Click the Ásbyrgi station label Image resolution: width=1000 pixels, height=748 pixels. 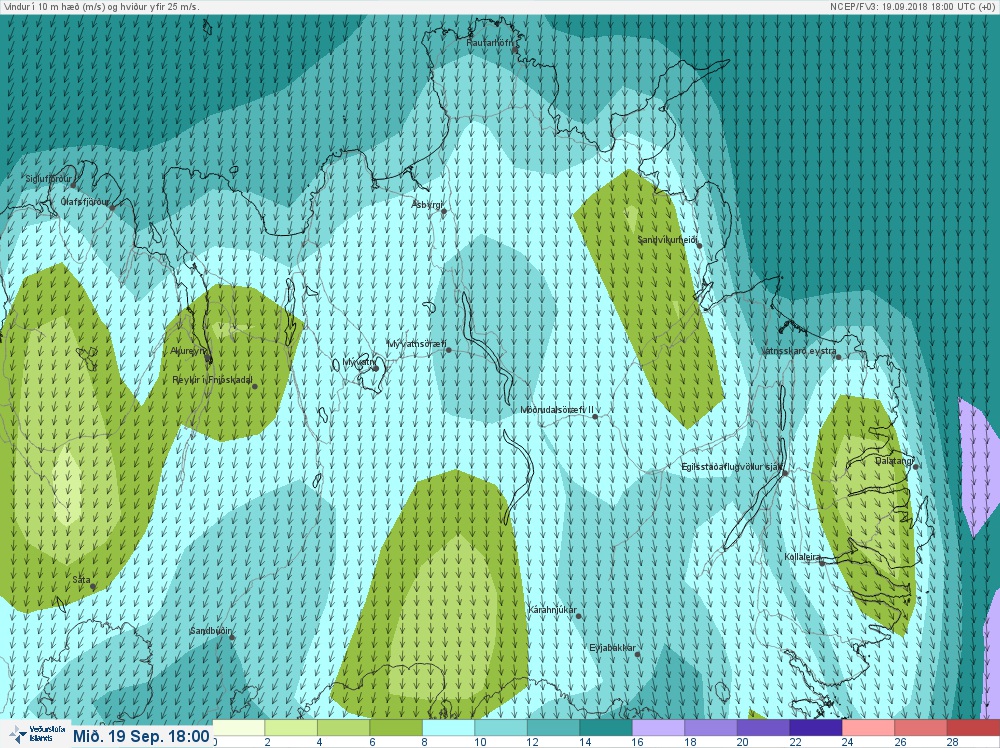tap(427, 205)
